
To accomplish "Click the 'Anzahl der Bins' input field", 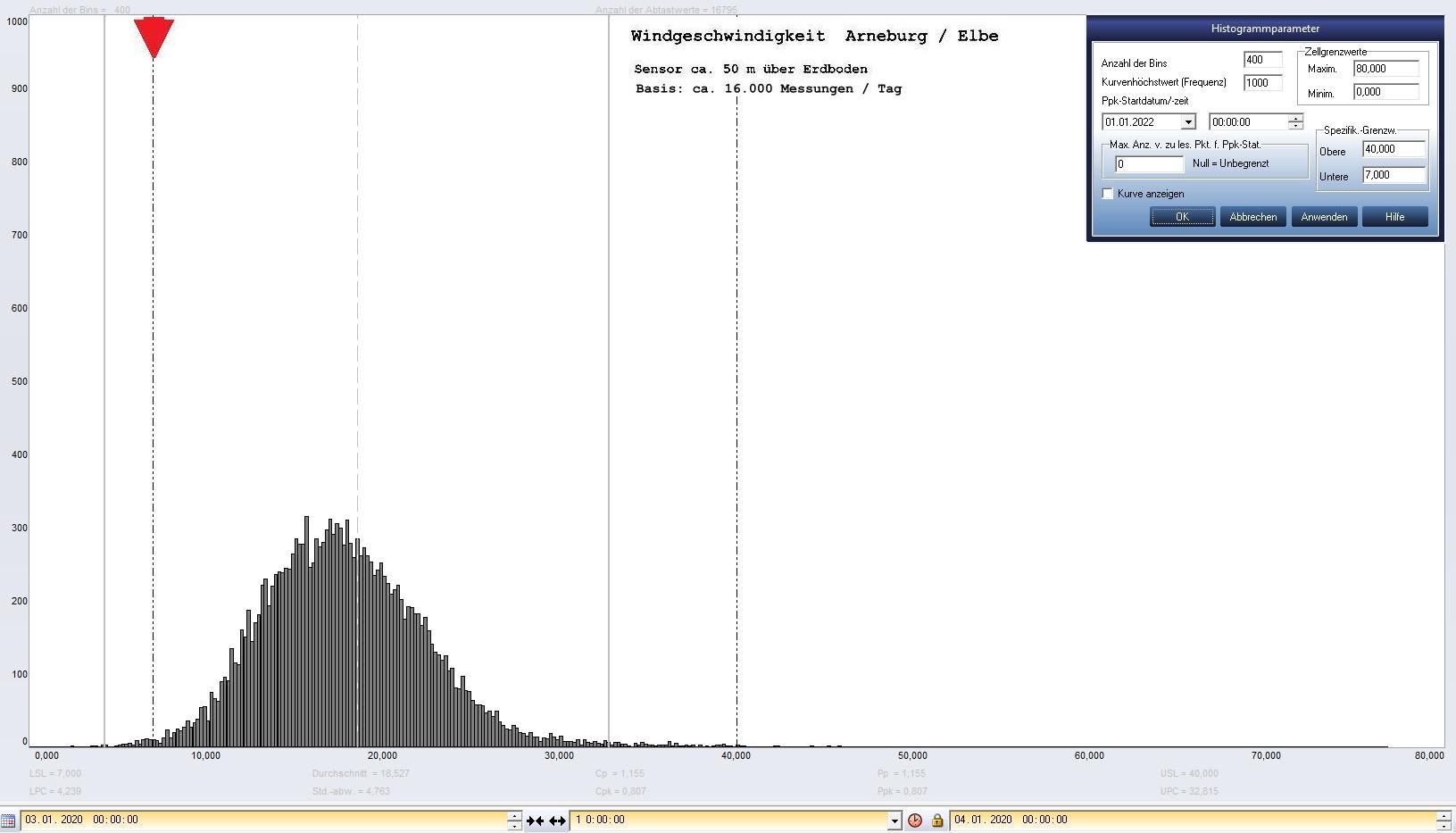I will click(1262, 60).
